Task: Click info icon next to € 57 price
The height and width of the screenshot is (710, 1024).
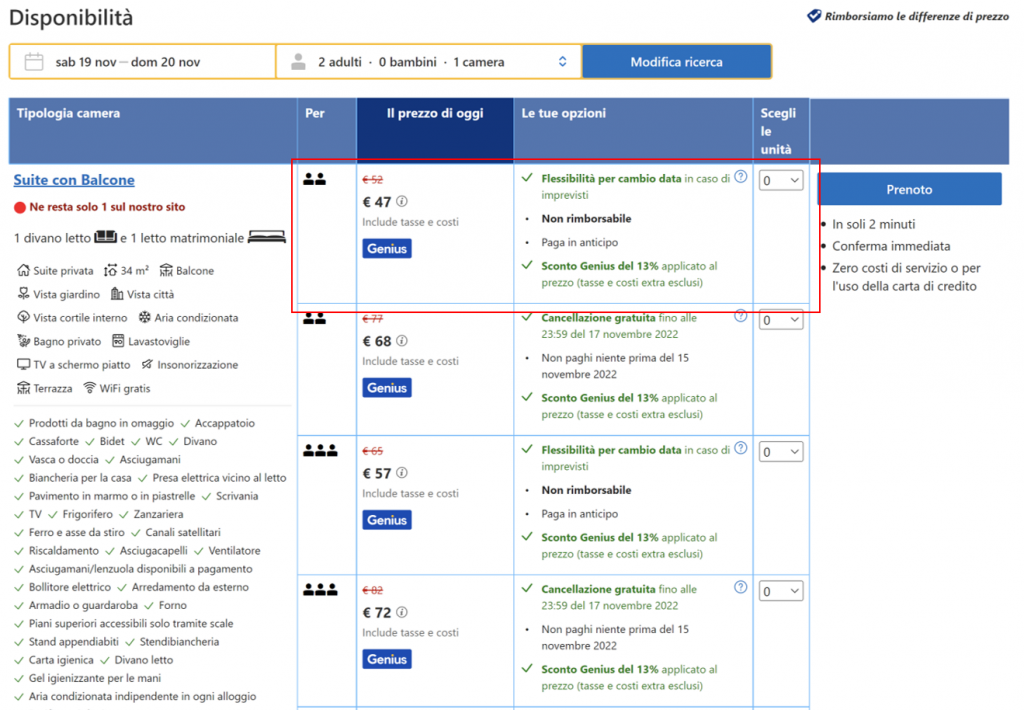Action: tap(402, 473)
